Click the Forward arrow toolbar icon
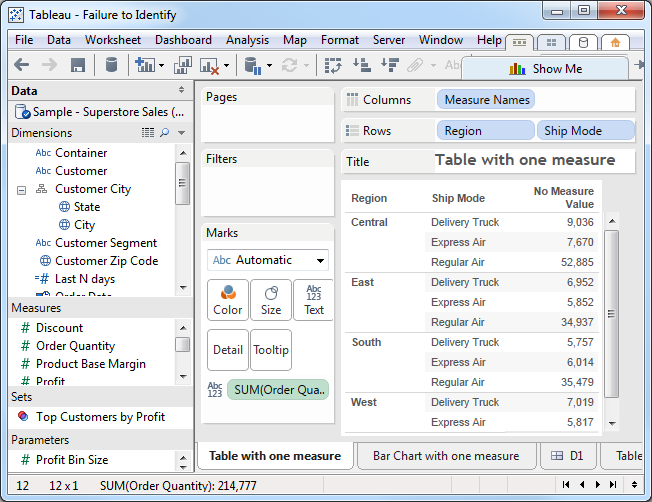 click(x=49, y=65)
